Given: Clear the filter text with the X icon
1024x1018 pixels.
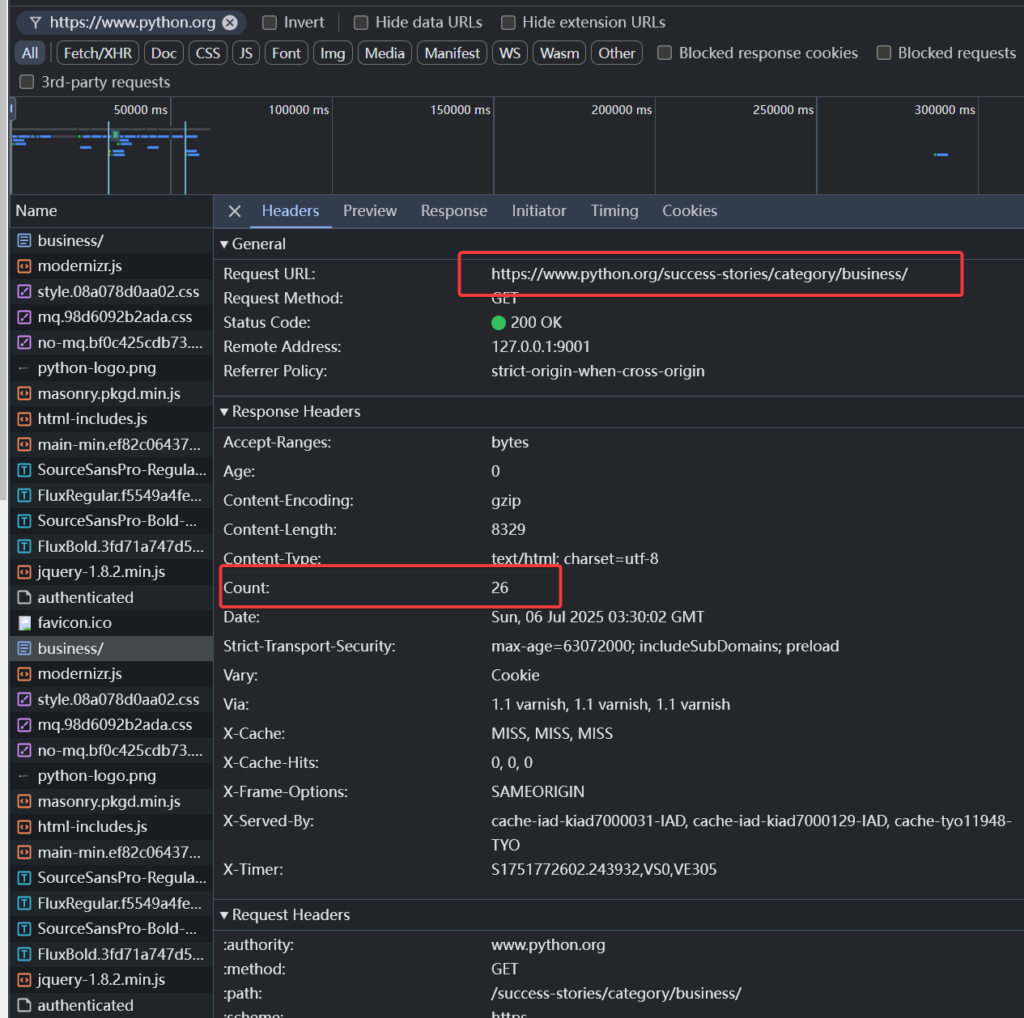Looking at the screenshot, I should pyautogui.click(x=230, y=22).
